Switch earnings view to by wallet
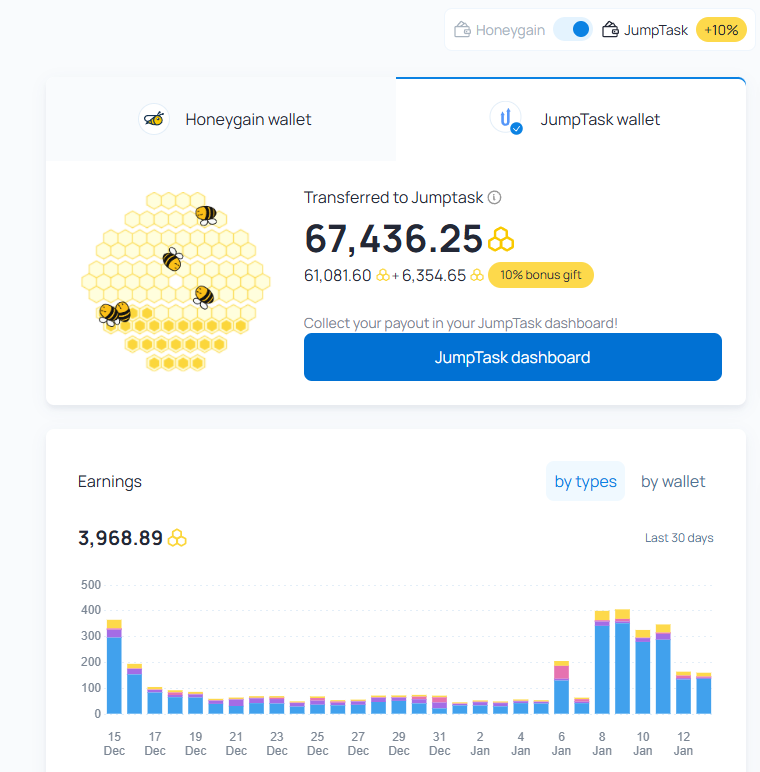Viewport: 760px width, 772px height. pyautogui.click(x=673, y=481)
